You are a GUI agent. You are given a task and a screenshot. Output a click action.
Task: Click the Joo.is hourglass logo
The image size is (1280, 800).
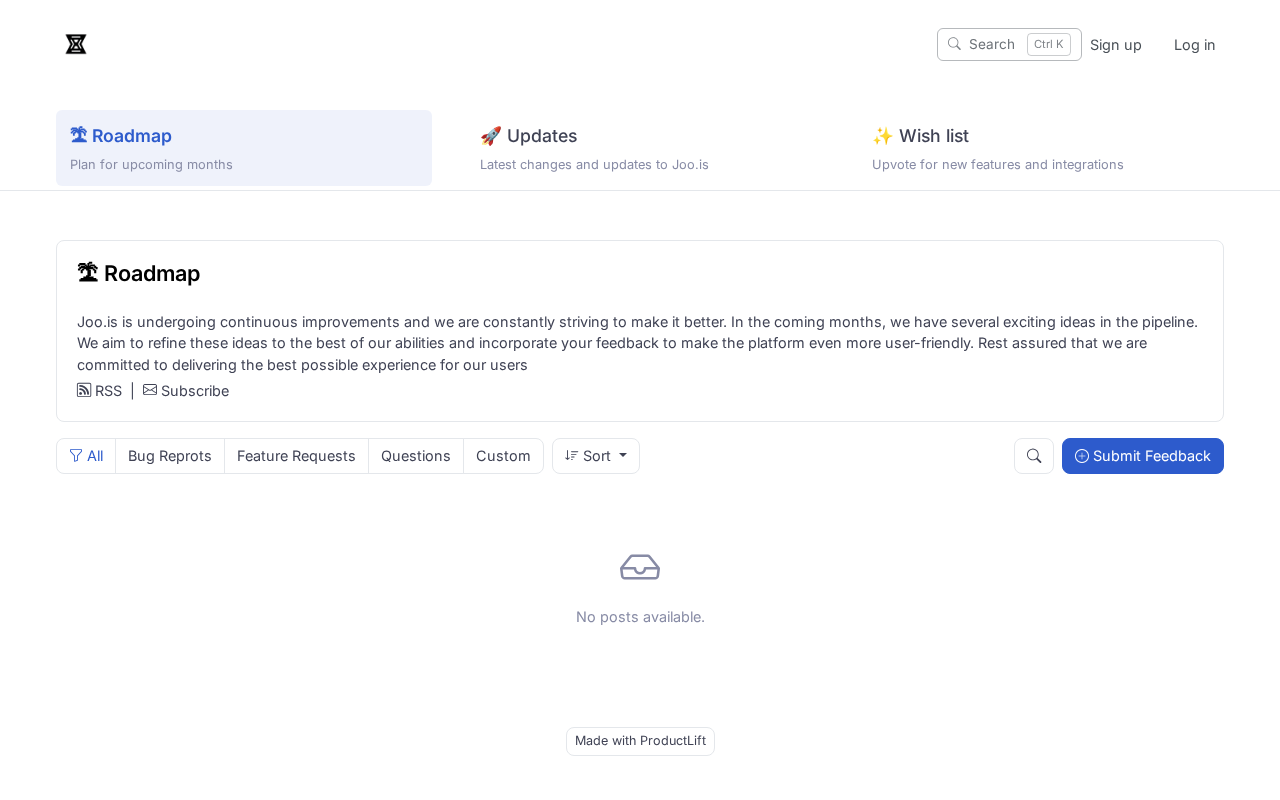pyautogui.click(x=76, y=44)
